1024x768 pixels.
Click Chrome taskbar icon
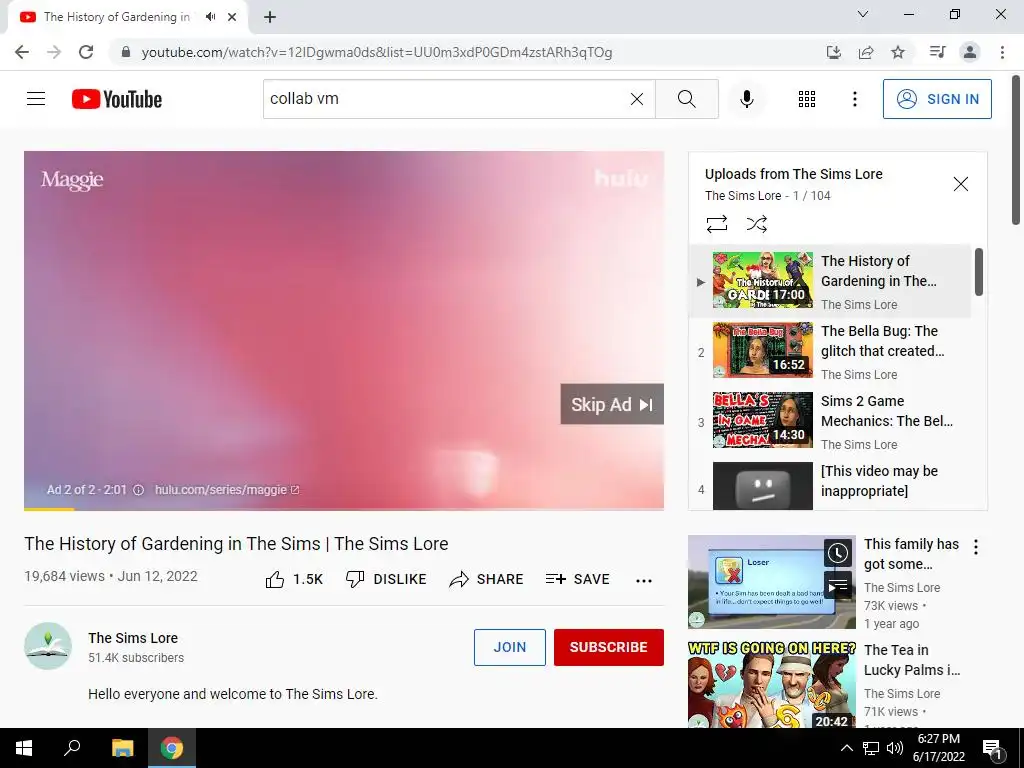(x=172, y=748)
